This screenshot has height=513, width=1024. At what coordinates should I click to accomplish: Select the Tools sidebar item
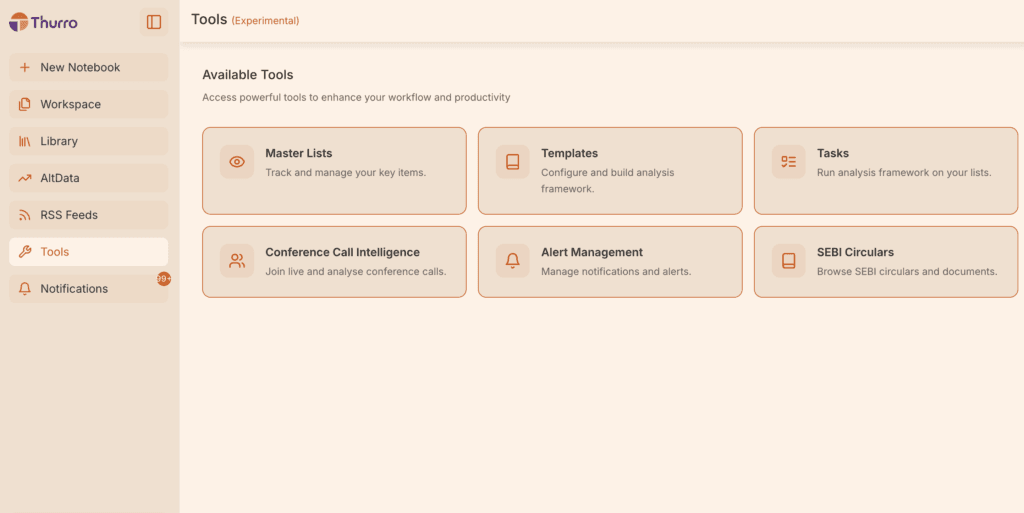point(89,252)
